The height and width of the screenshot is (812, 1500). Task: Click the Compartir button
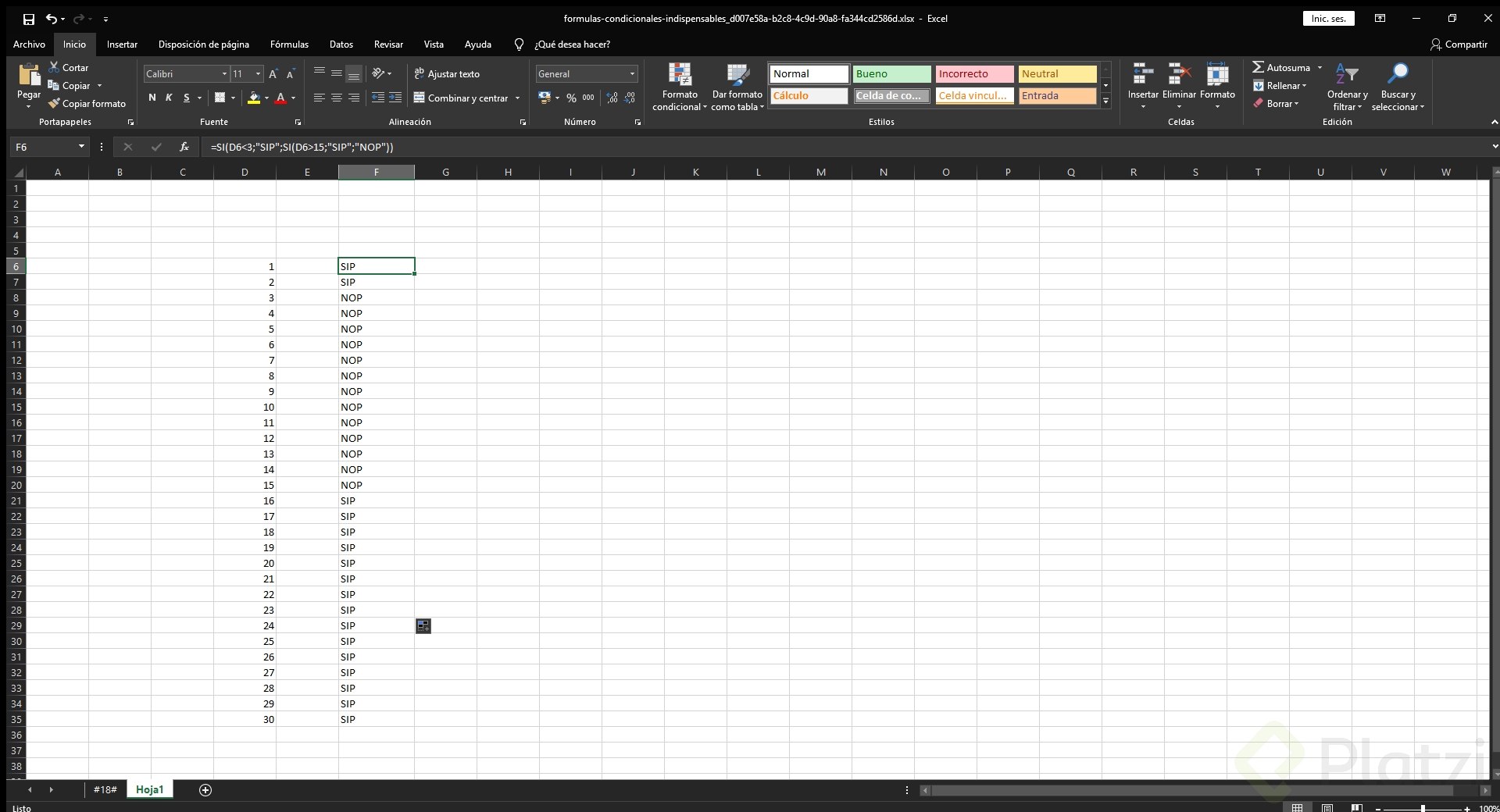click(x=1459, y=45)
